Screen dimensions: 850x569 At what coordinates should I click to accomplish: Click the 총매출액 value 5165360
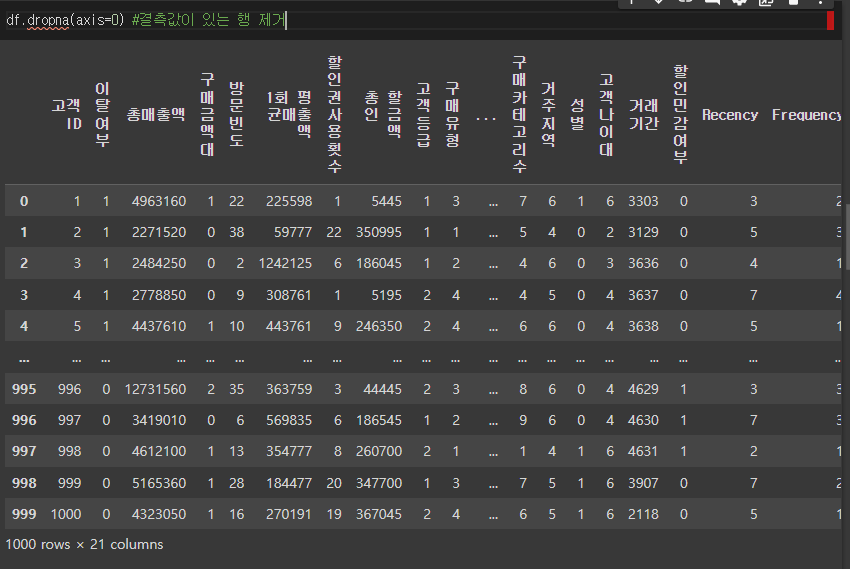click(x=159, y=483)
